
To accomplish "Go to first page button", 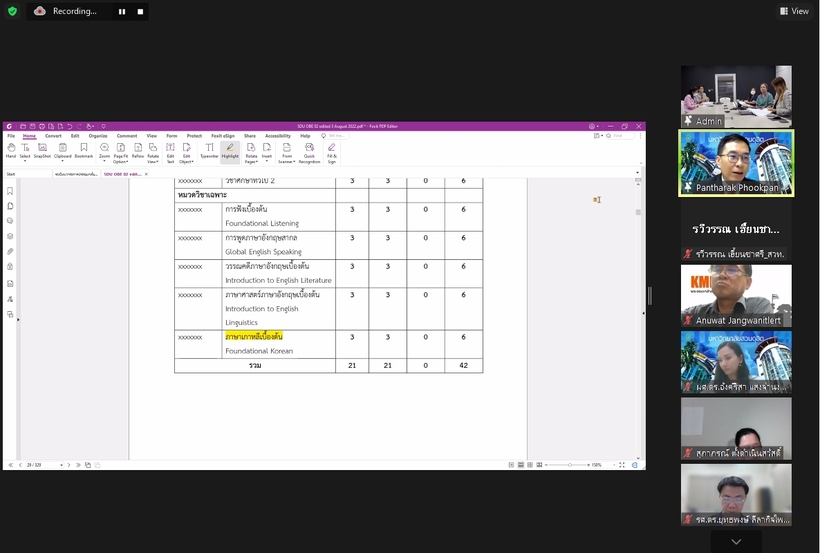I will coord(10,465).
